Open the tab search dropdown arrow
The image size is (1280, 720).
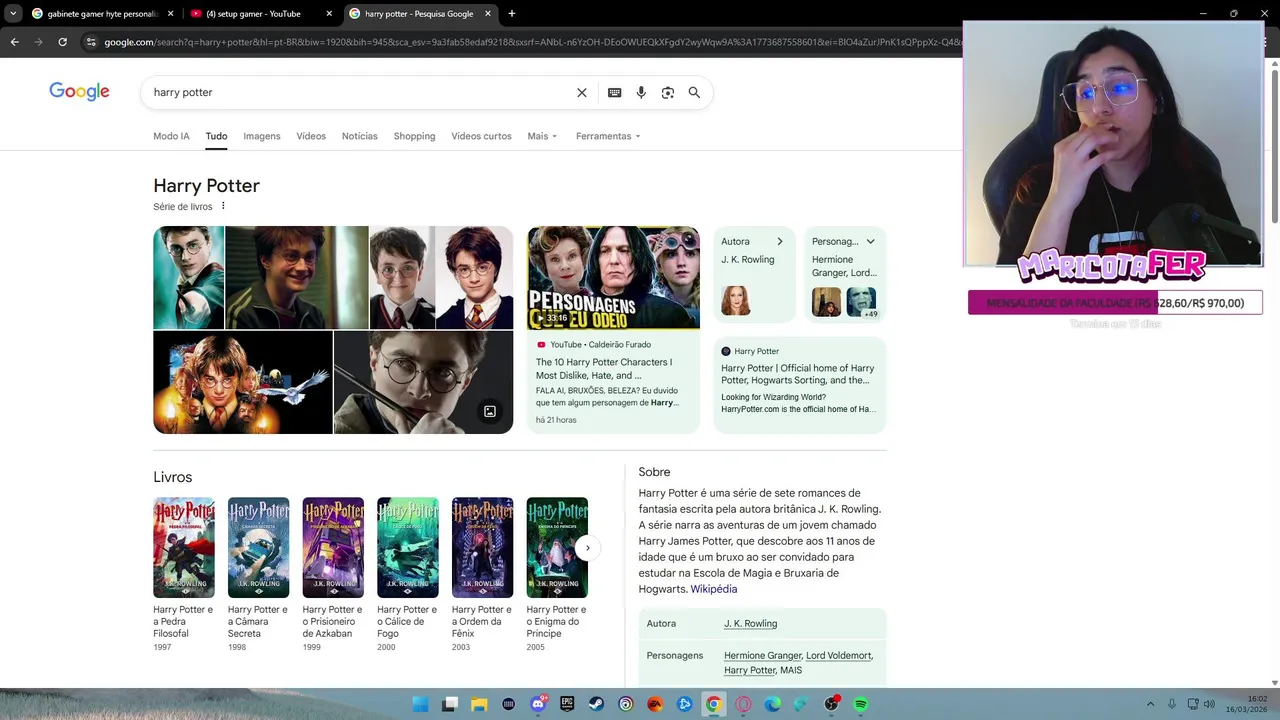pos(12,14)
